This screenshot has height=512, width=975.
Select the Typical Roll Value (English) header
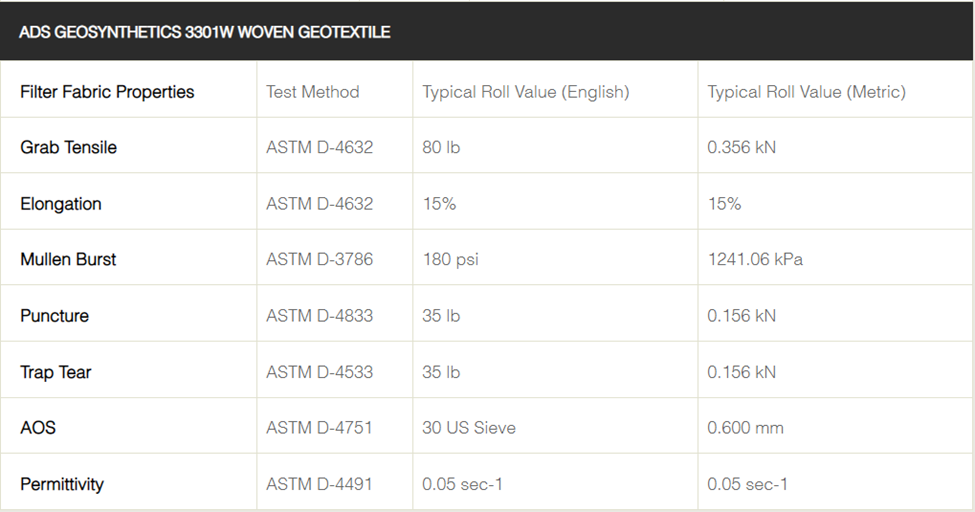[x=526, y=92]
